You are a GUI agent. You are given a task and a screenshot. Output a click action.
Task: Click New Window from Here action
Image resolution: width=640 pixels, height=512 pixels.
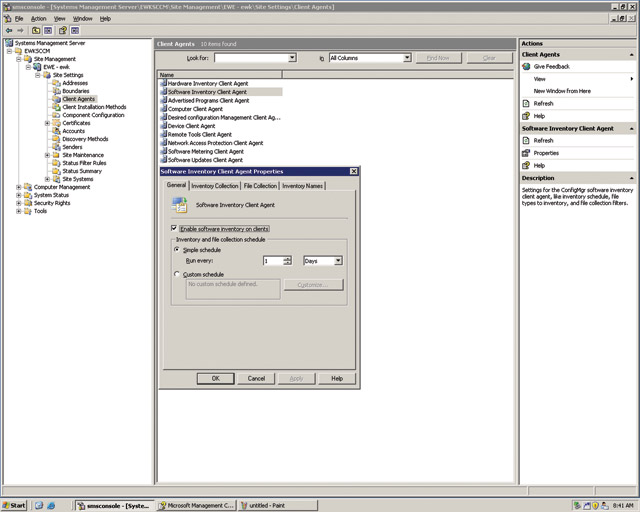(562, 91)
